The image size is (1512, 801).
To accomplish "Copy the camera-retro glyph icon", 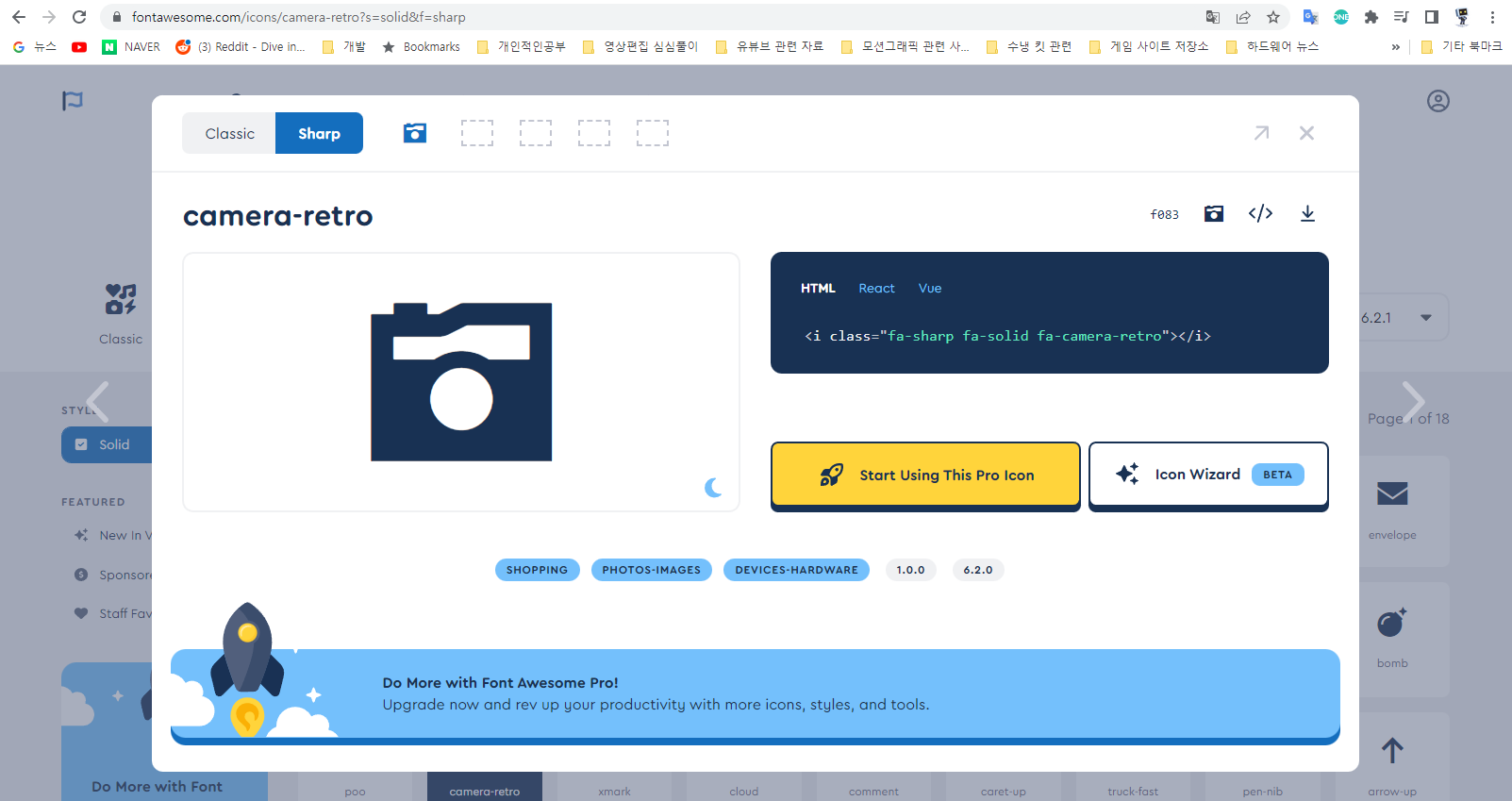I will pyautogui.click(x=1214, y=213).
